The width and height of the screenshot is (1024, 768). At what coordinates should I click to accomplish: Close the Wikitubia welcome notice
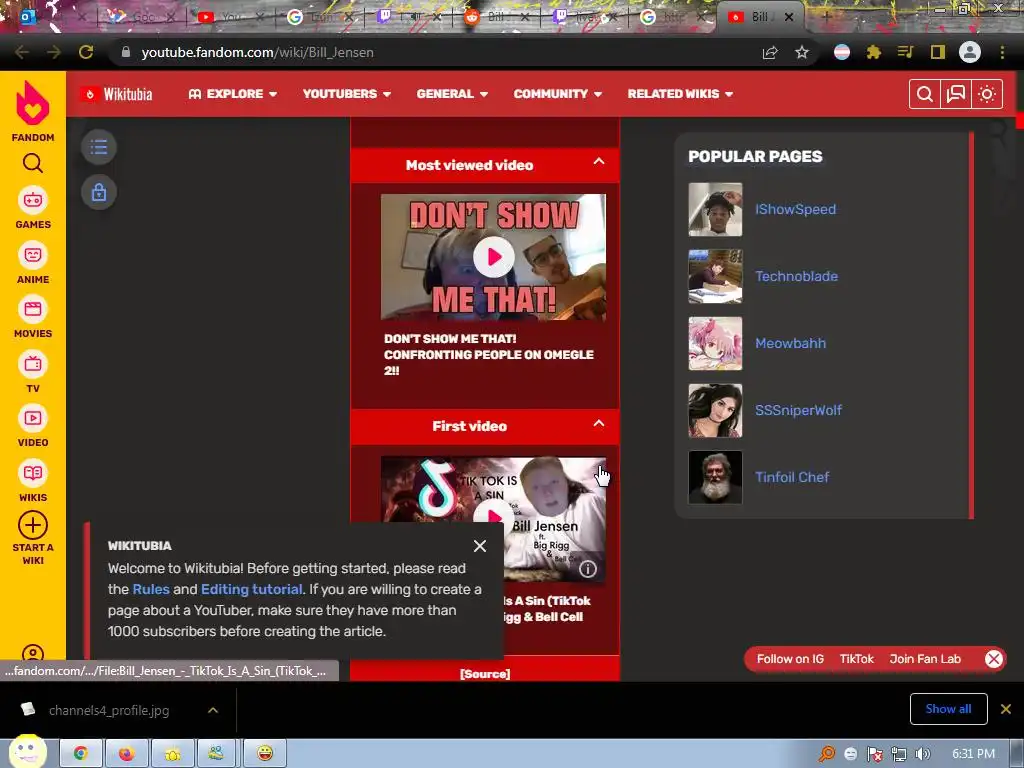[479, 546]
